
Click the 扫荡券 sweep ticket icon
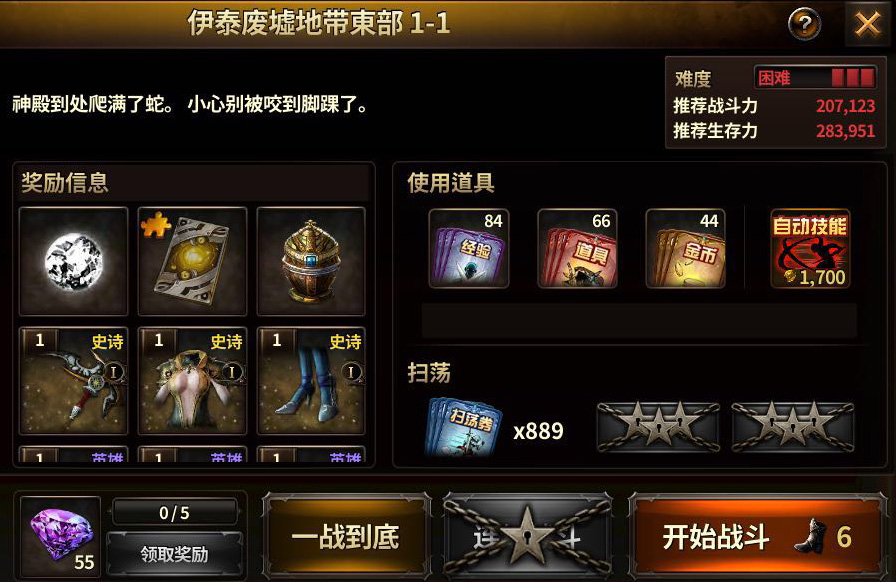(465, 427)
